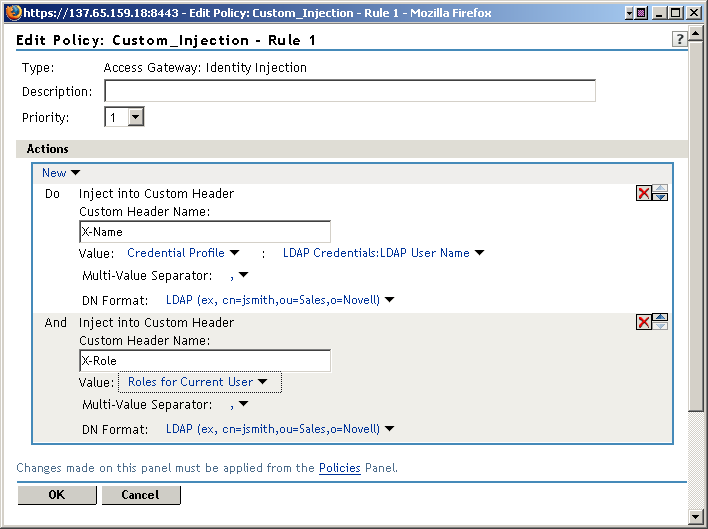Viewport: 708px width, 529px height.
Task: Expand LDAP Credentials:LDAP User Name dropdown
Action: coord(383,253)
